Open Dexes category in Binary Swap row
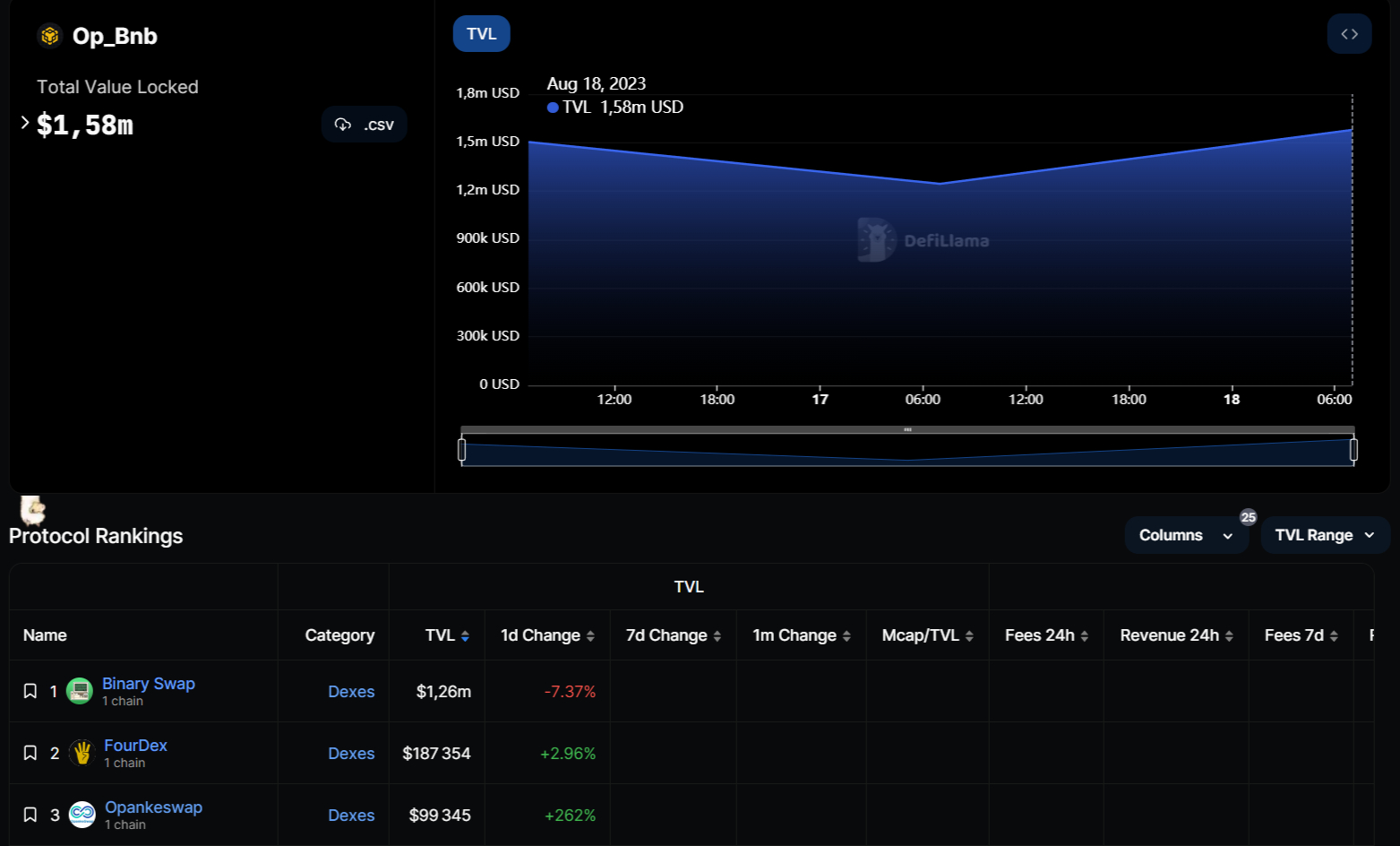The height and width of the screenshot is (846, 1400). coord(351,692)
